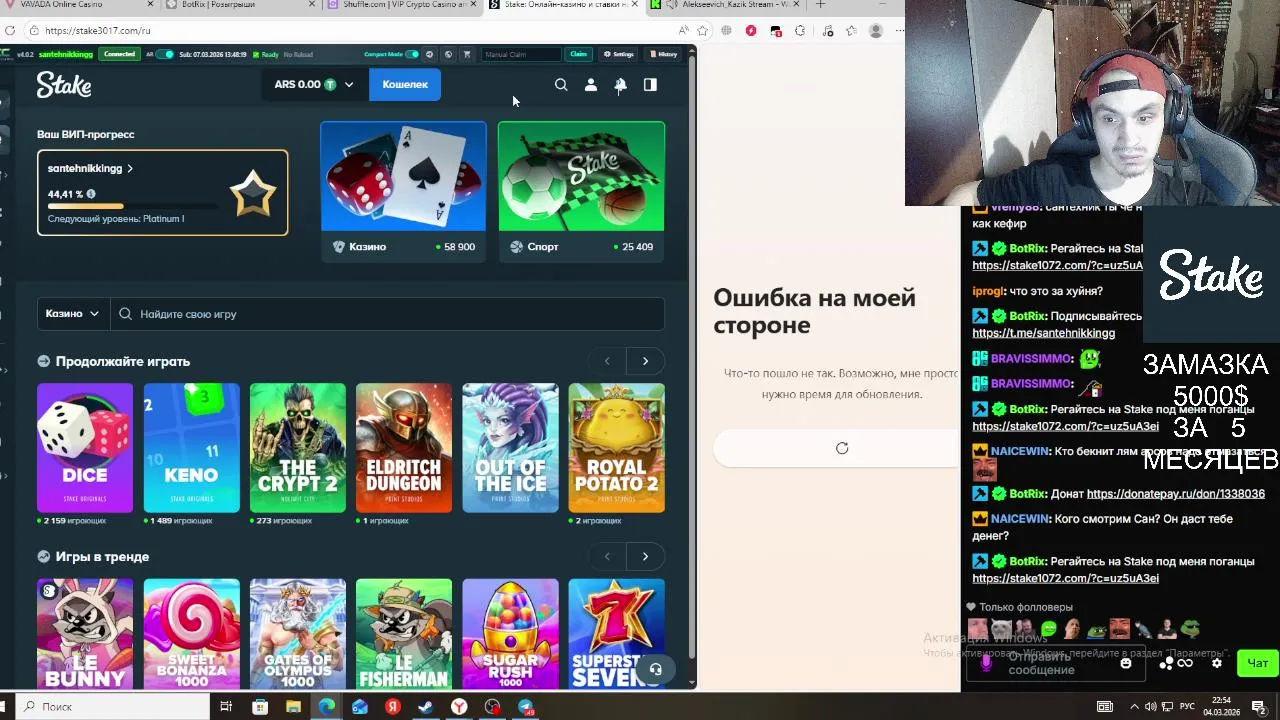Click the Manual Claim input field
The width and height of the screenshot is (1280, 720).
(x=520, y=54)
